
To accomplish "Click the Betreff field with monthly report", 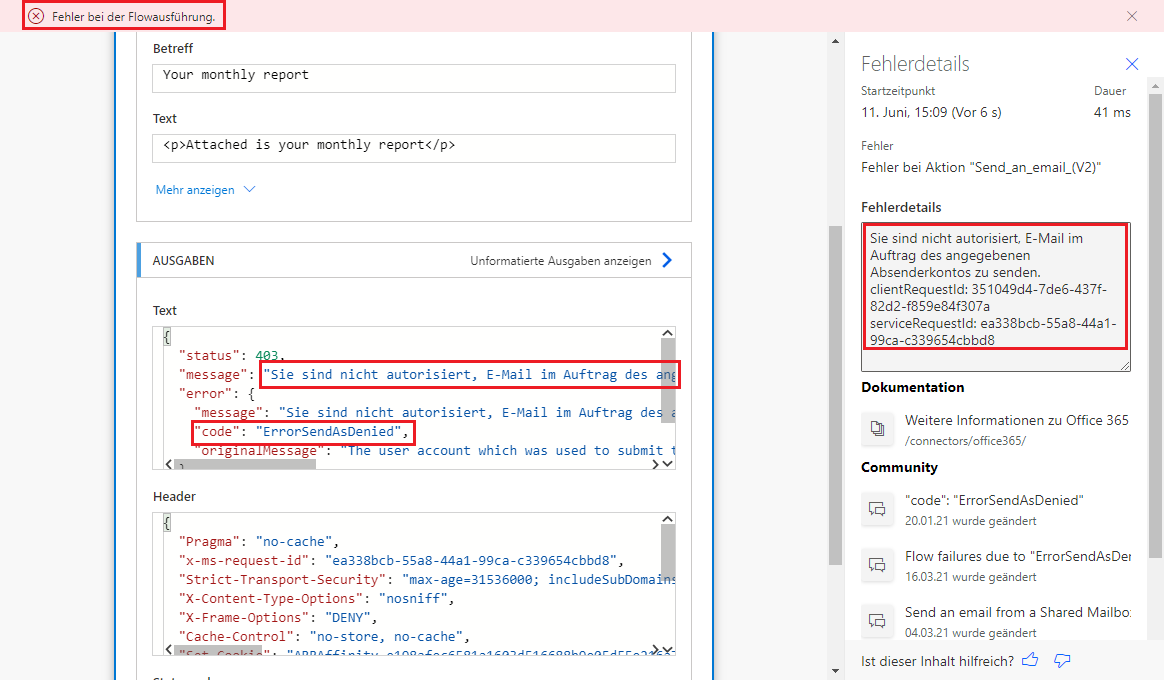I will point(413,78).
